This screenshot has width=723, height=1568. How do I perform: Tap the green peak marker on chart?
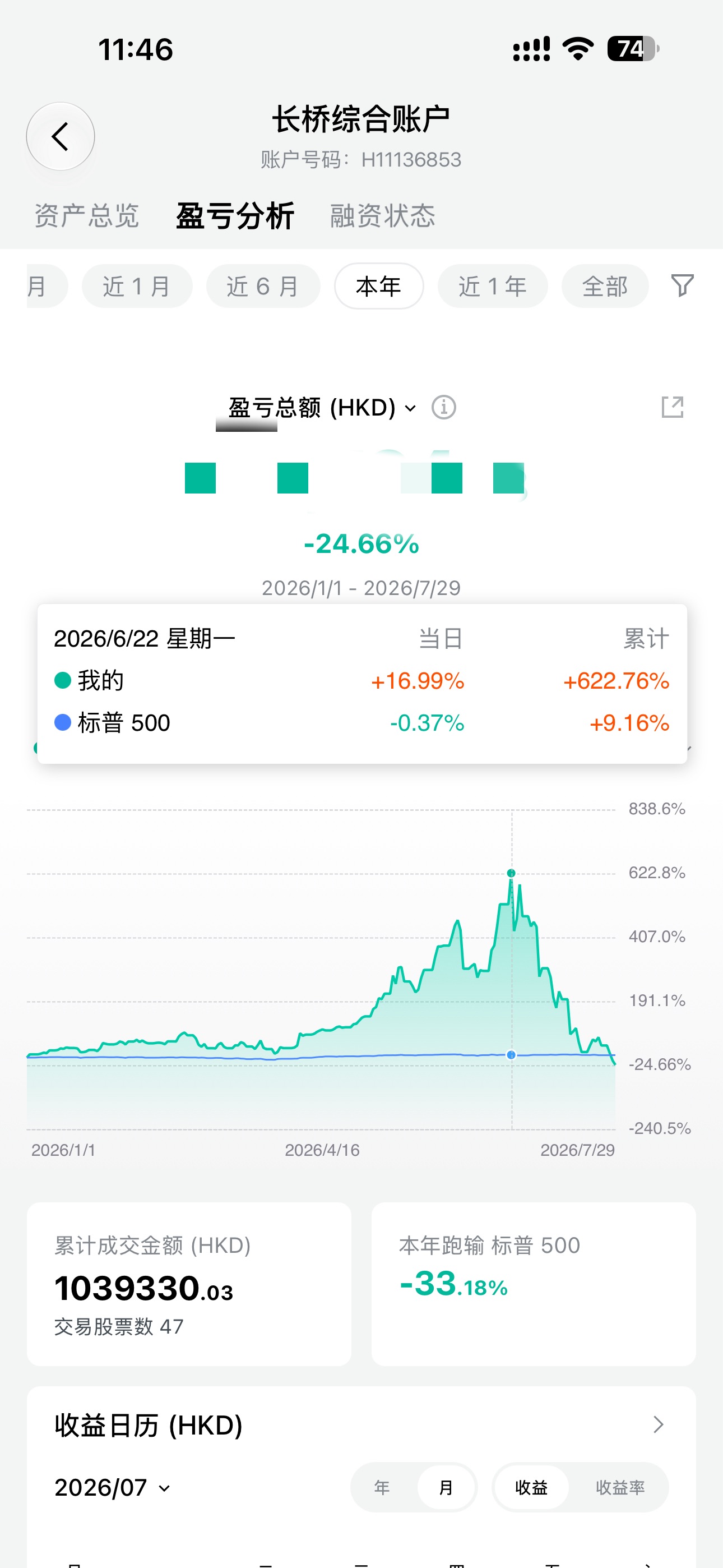511,873
